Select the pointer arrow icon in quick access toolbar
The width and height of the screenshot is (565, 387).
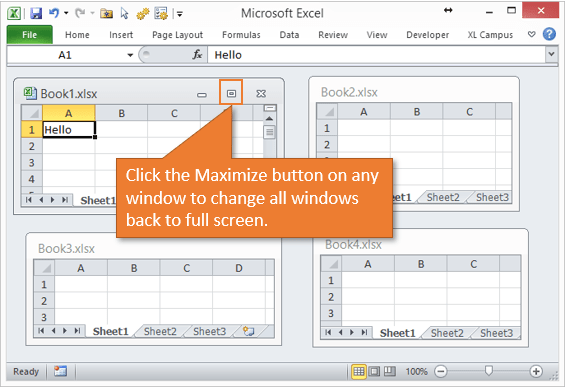point(125,14)
